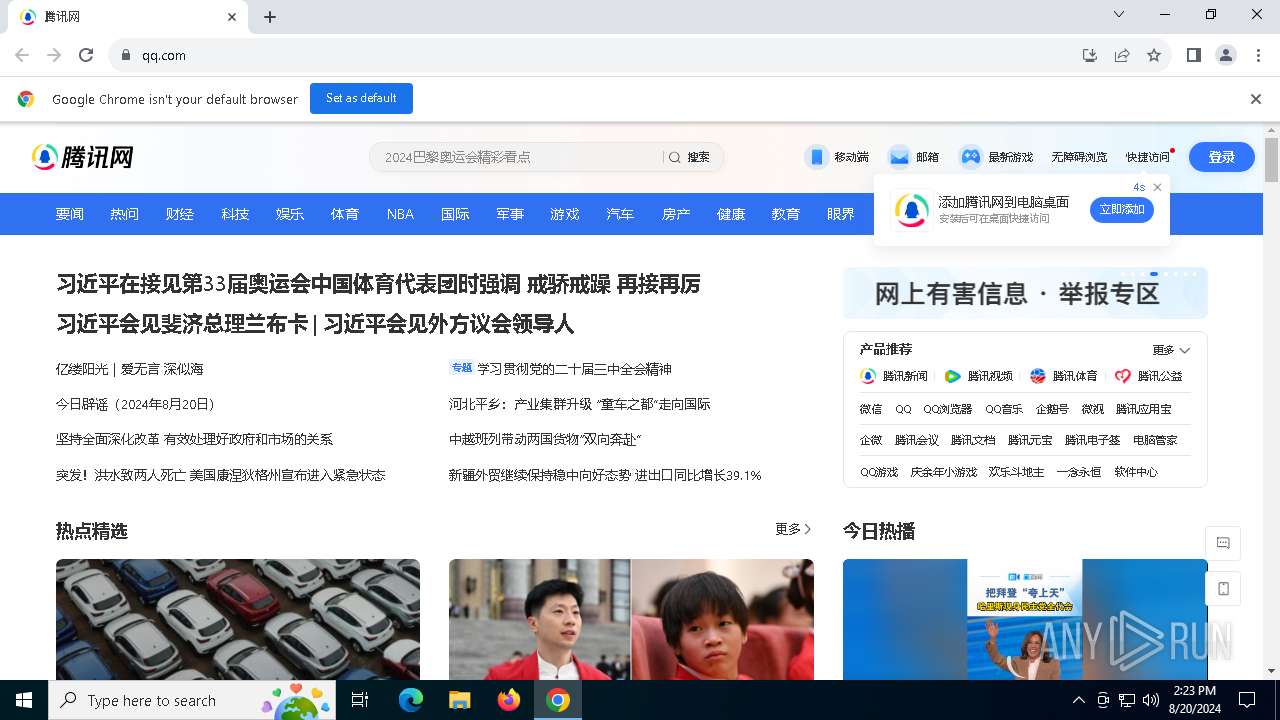
Task: Click the address bar showing qq.com
Action: tap(600, 55)
